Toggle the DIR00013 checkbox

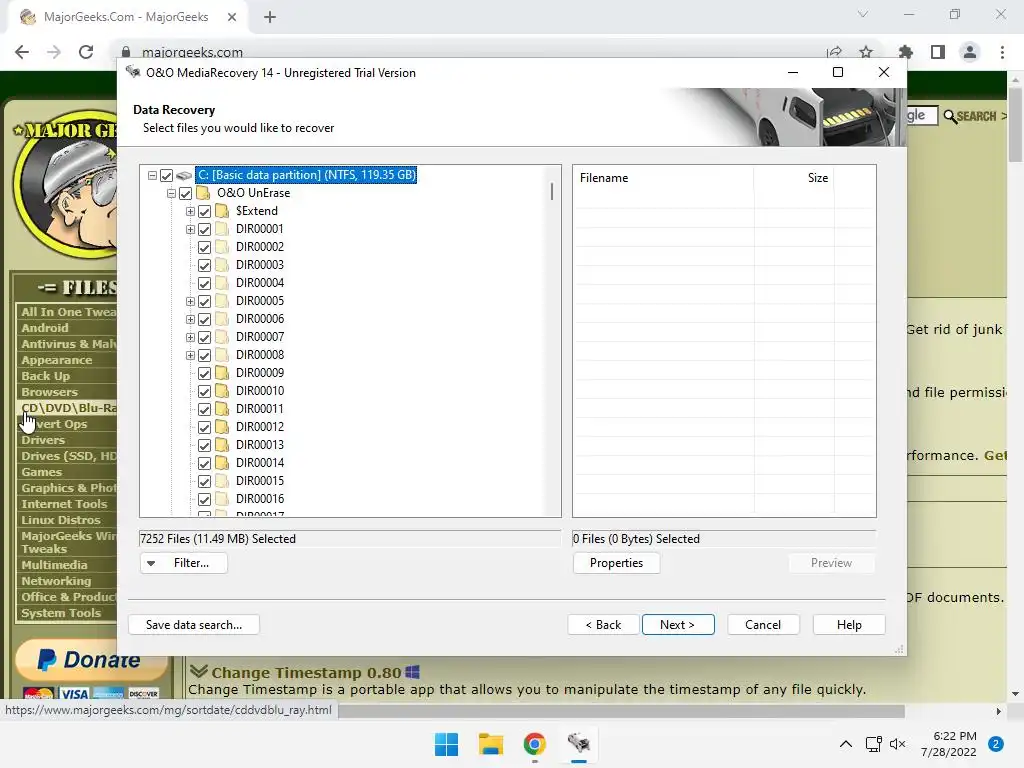pos(204,445)
